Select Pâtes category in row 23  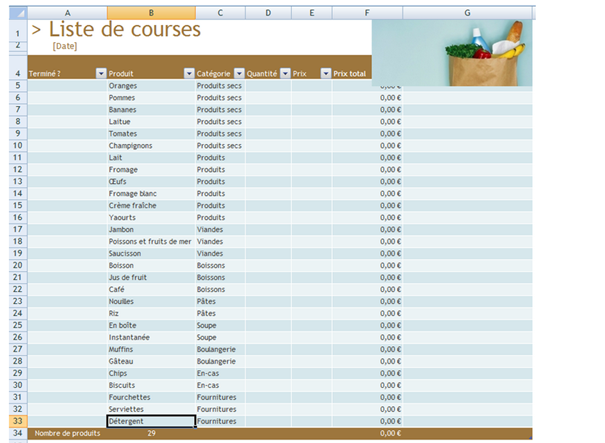pos(220,301)
